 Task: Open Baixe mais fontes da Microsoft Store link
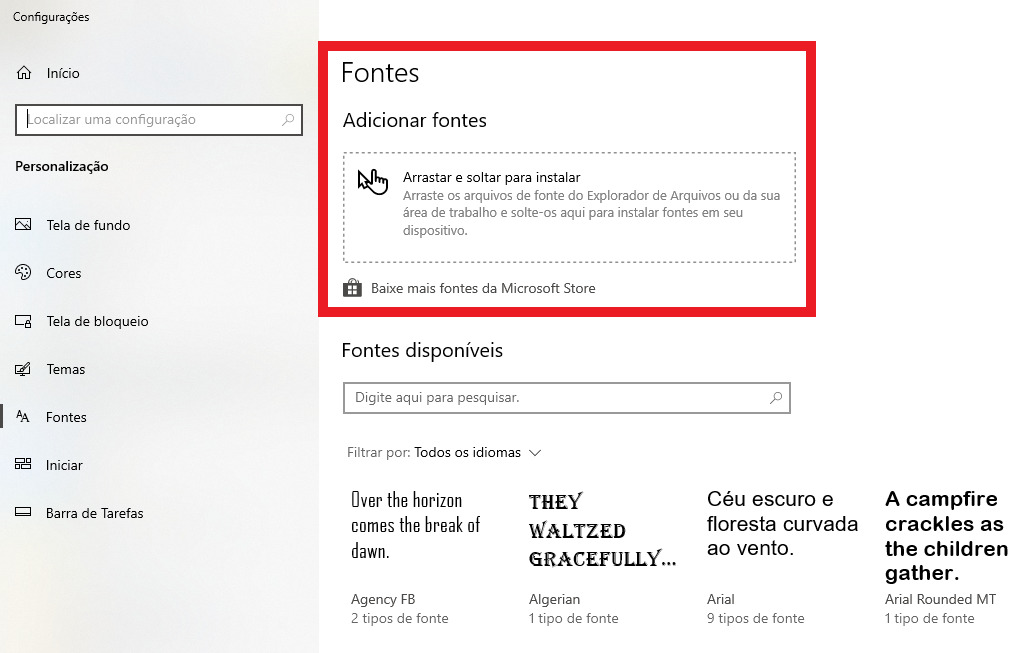click(x=483, y=288)
